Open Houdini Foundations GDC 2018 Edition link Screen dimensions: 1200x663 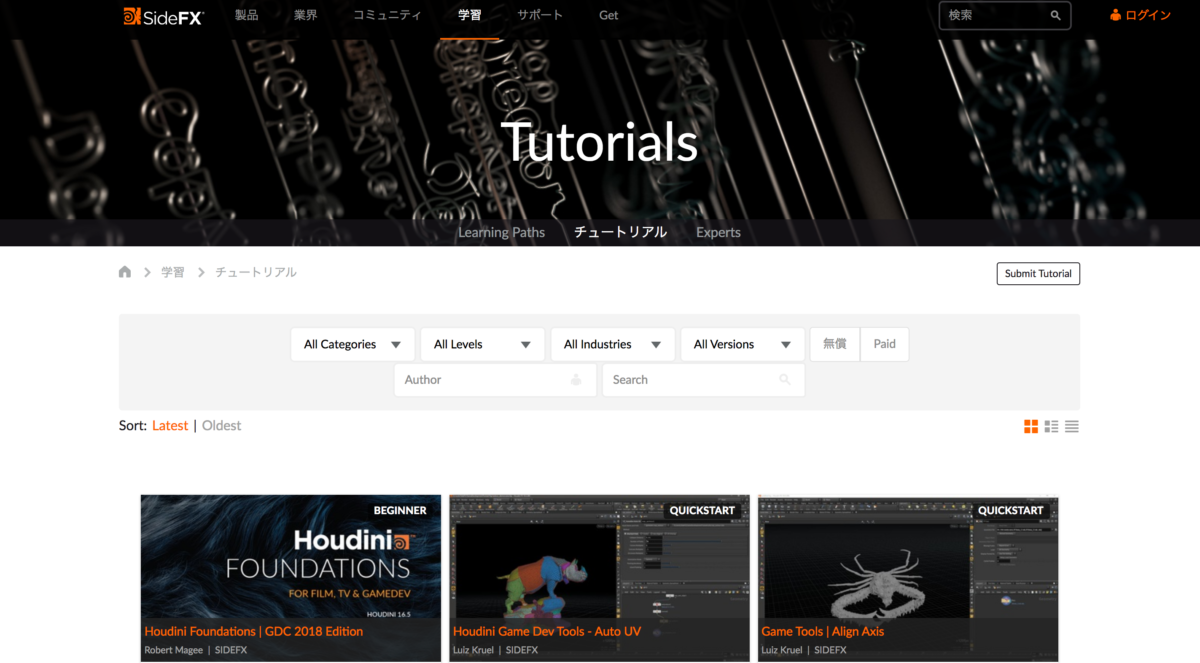coord(254,631)
